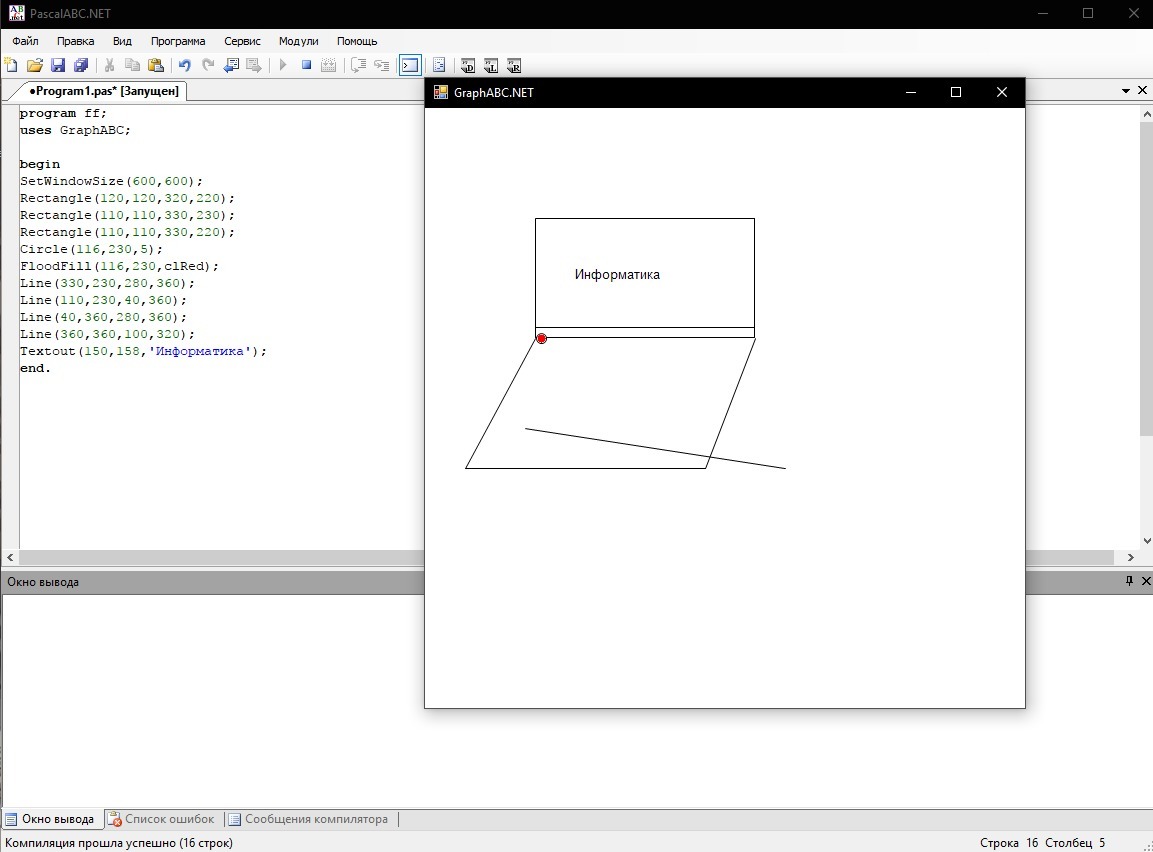Click the Save All icon

click(x=80, y=66)
